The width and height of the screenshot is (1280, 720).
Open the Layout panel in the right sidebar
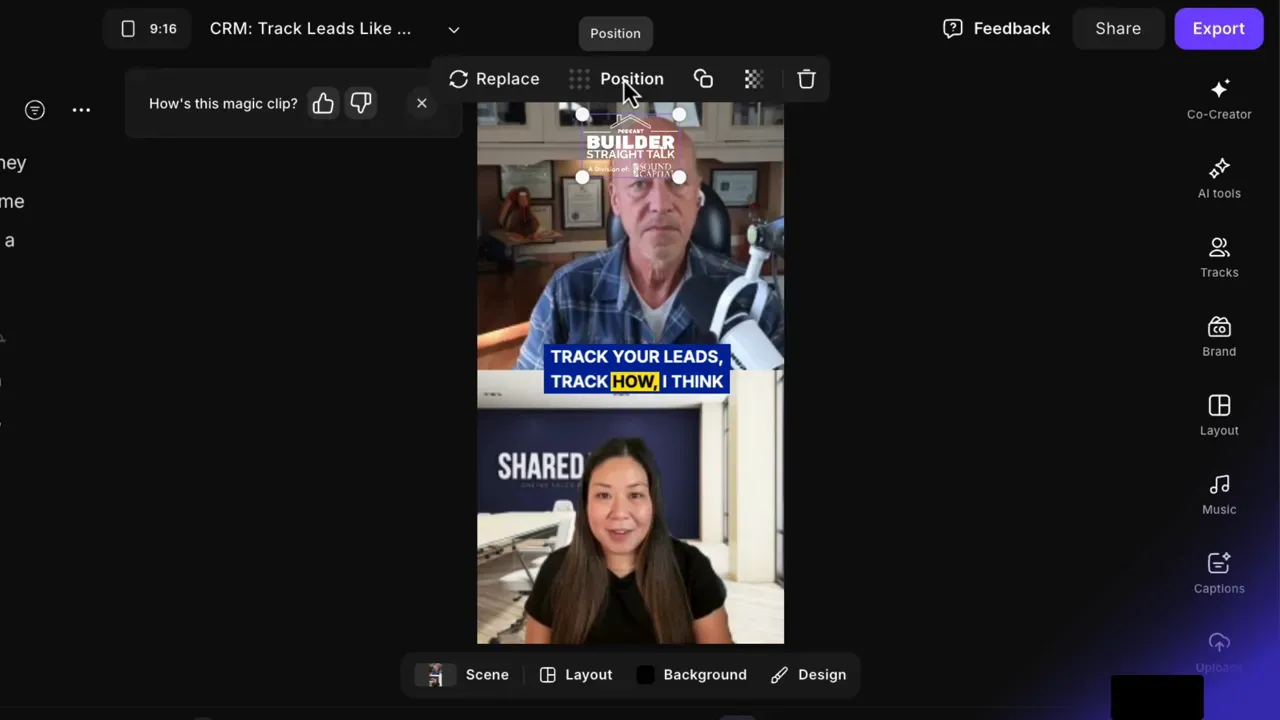1219,415
